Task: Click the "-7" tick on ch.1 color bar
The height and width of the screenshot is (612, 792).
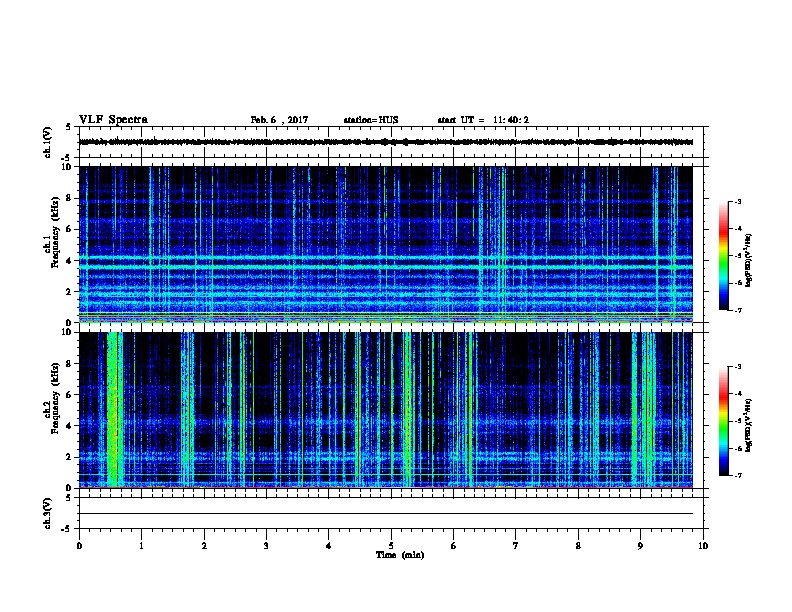Action: point(738,310)
